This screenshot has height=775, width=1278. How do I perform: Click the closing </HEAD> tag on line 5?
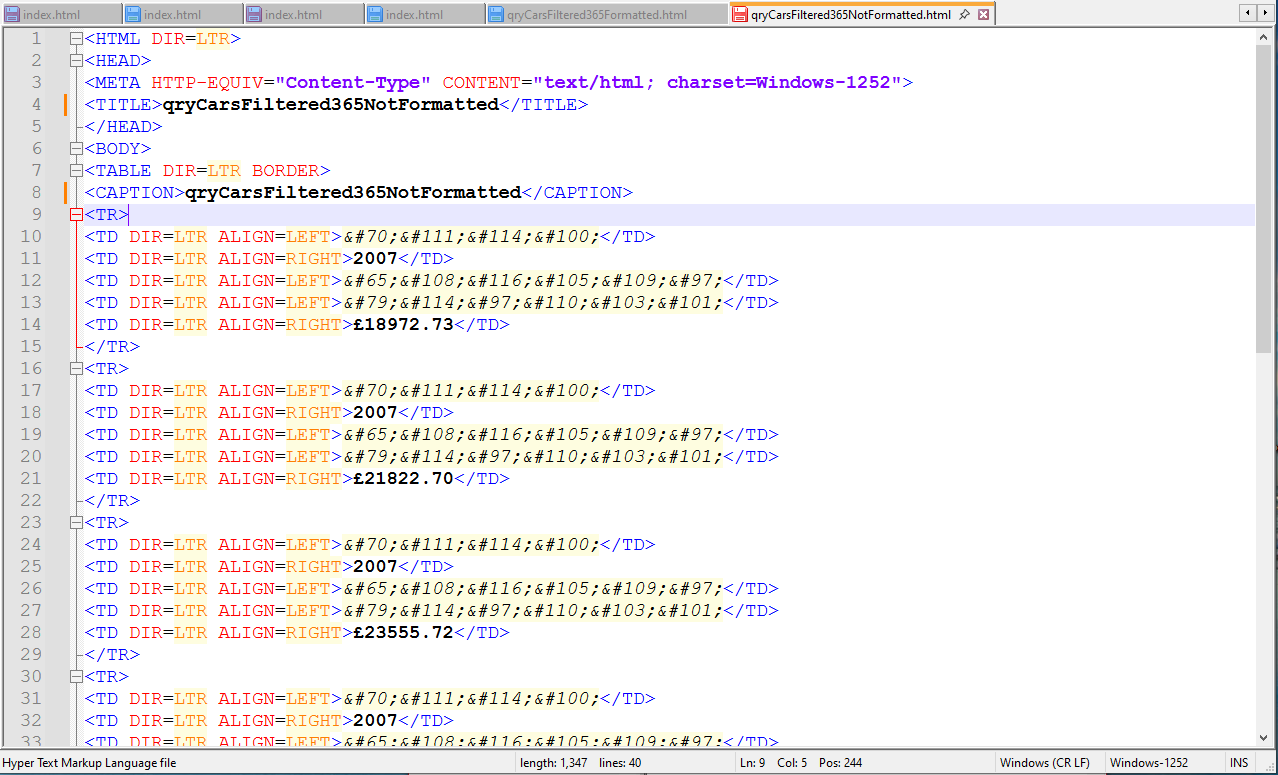(123, 126)
